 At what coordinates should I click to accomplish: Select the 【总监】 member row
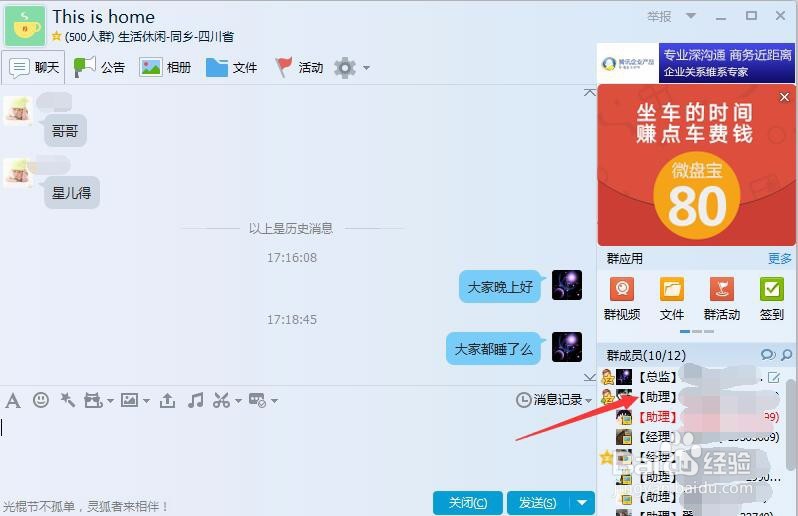click(x=692, y=377)
